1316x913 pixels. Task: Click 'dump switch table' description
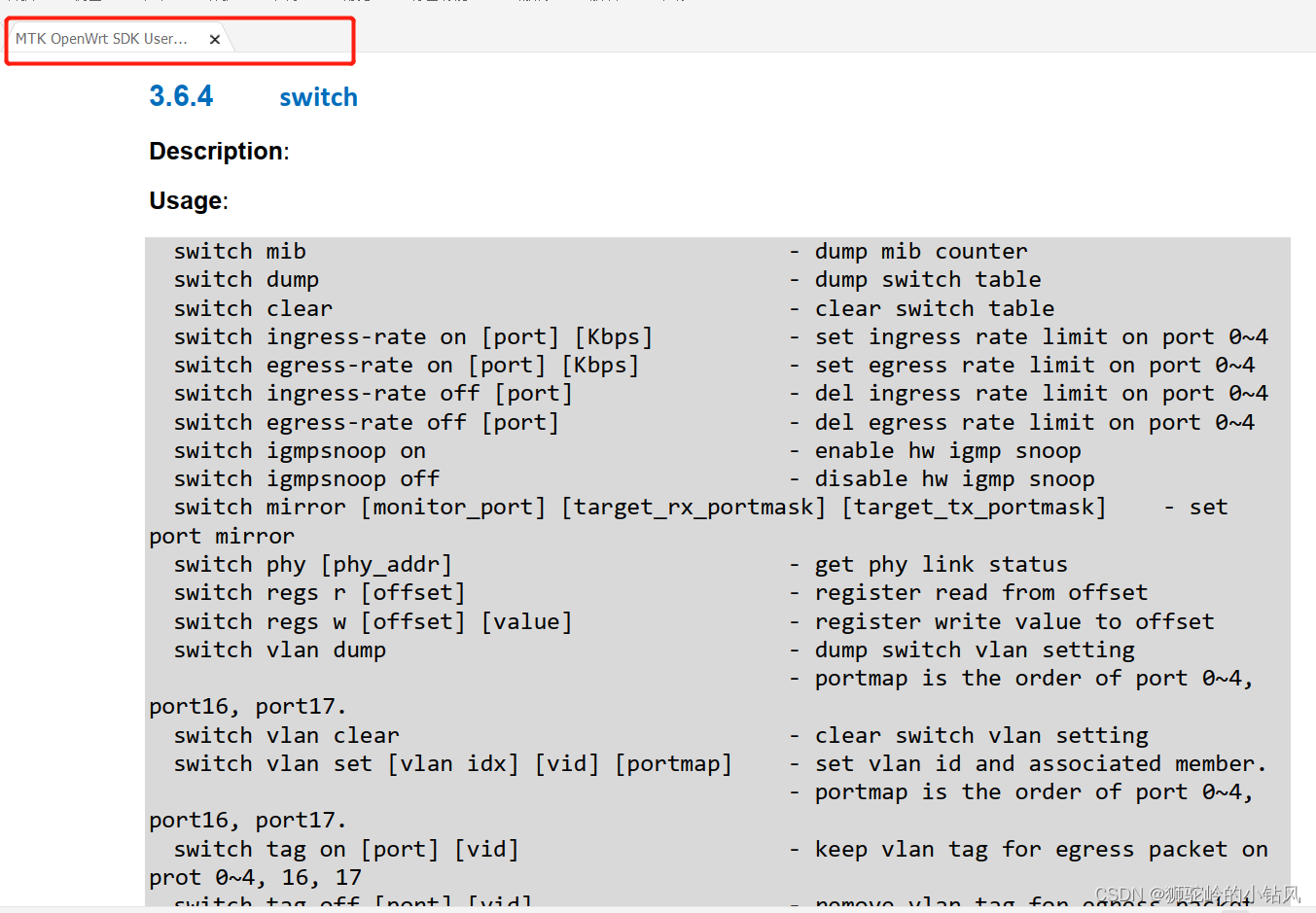pos(928,280)
